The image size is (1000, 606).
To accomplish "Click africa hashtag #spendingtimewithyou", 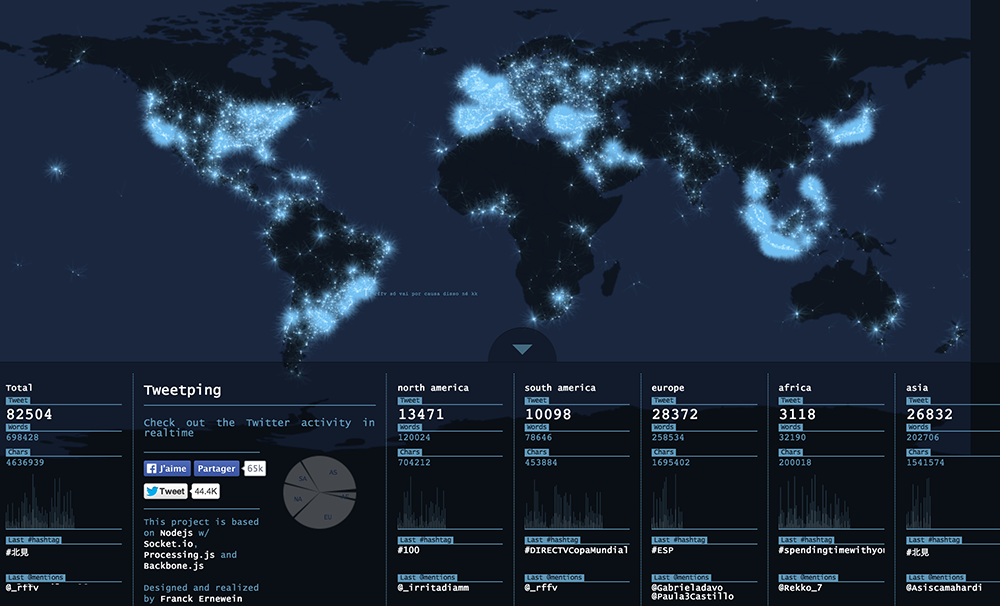I will 832,550.
